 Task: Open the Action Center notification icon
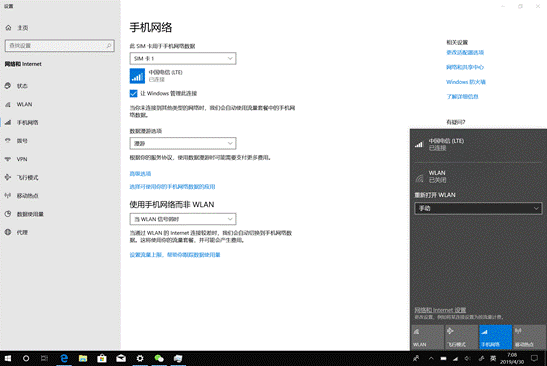pos(534,358)
